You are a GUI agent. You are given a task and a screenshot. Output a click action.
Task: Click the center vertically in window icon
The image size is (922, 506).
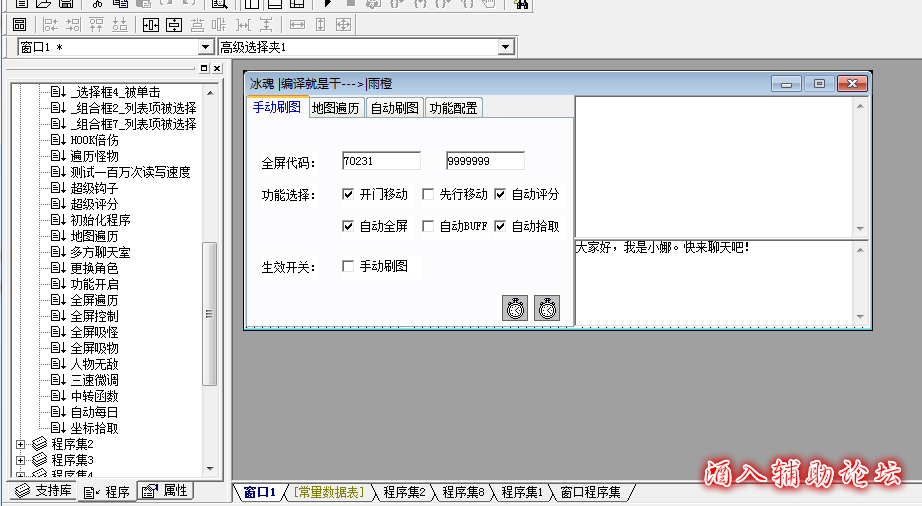[x=174, y=25]
